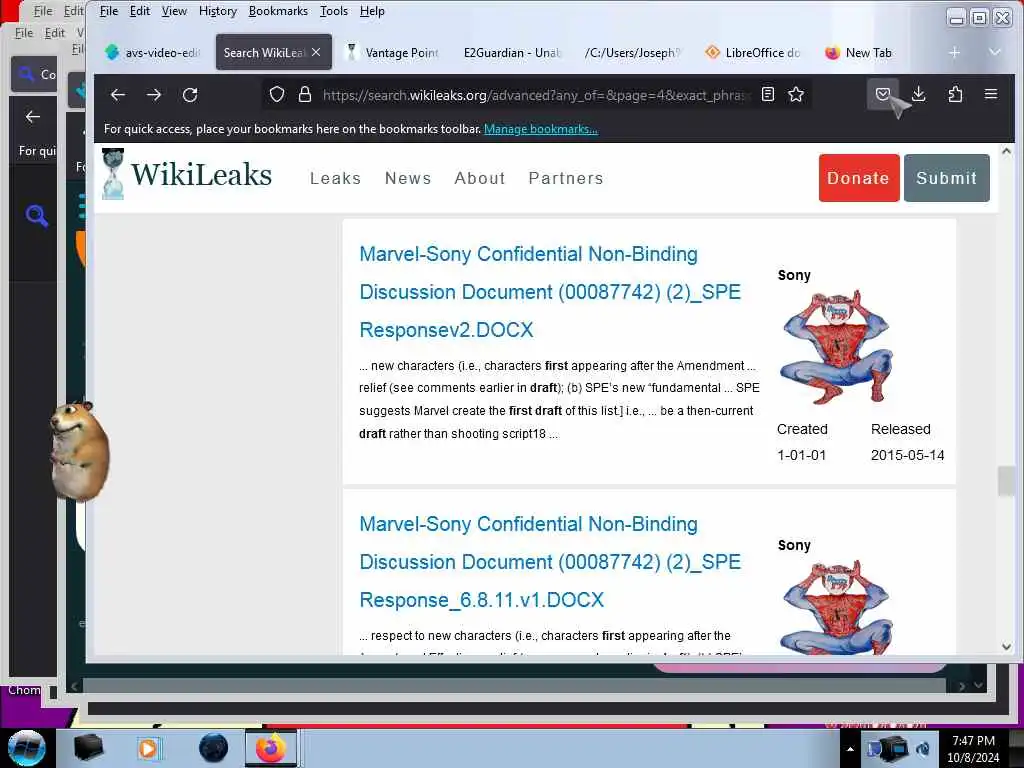Switch to the avs-video-edit tab

point(153,52)
